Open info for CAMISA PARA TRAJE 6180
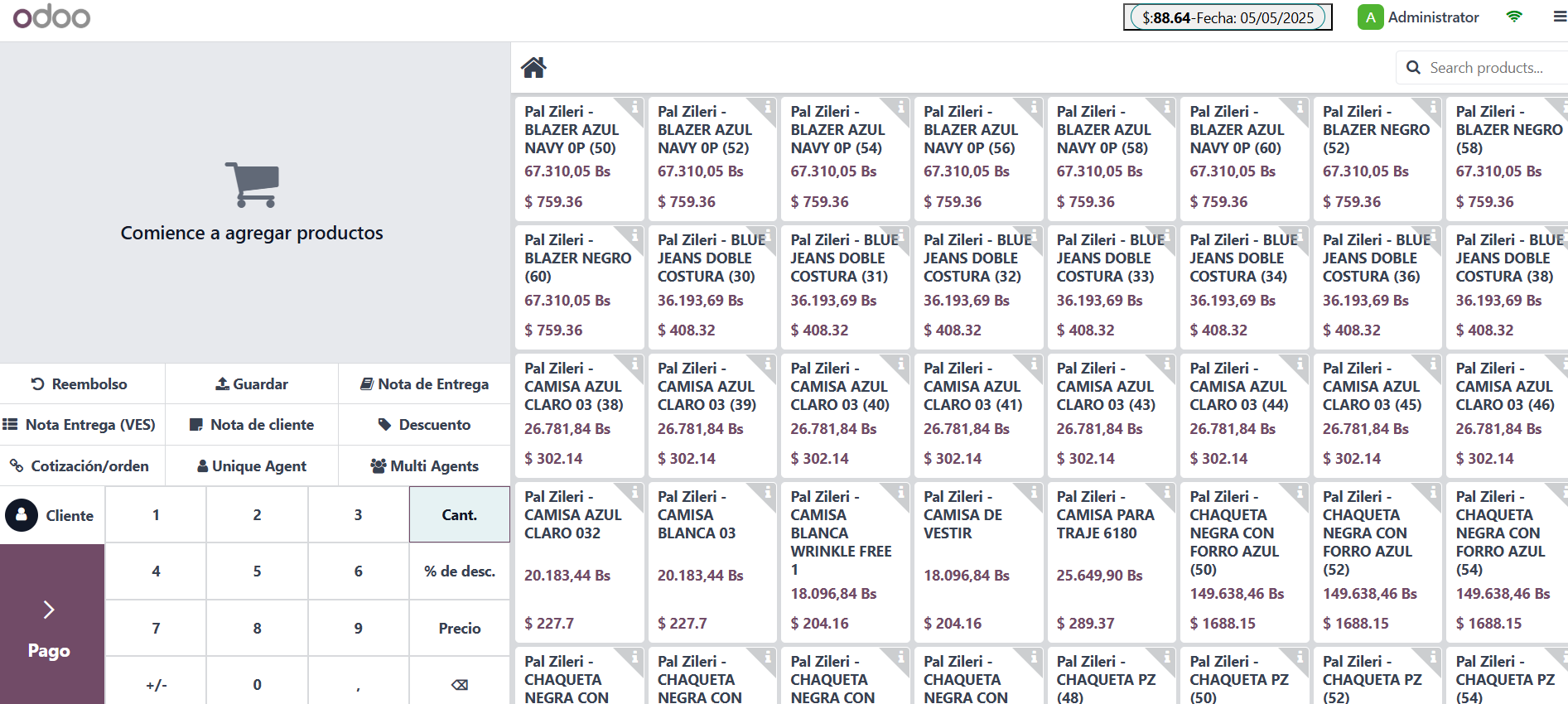This screenshot has width=1568, height=704. coord(1167,491)
